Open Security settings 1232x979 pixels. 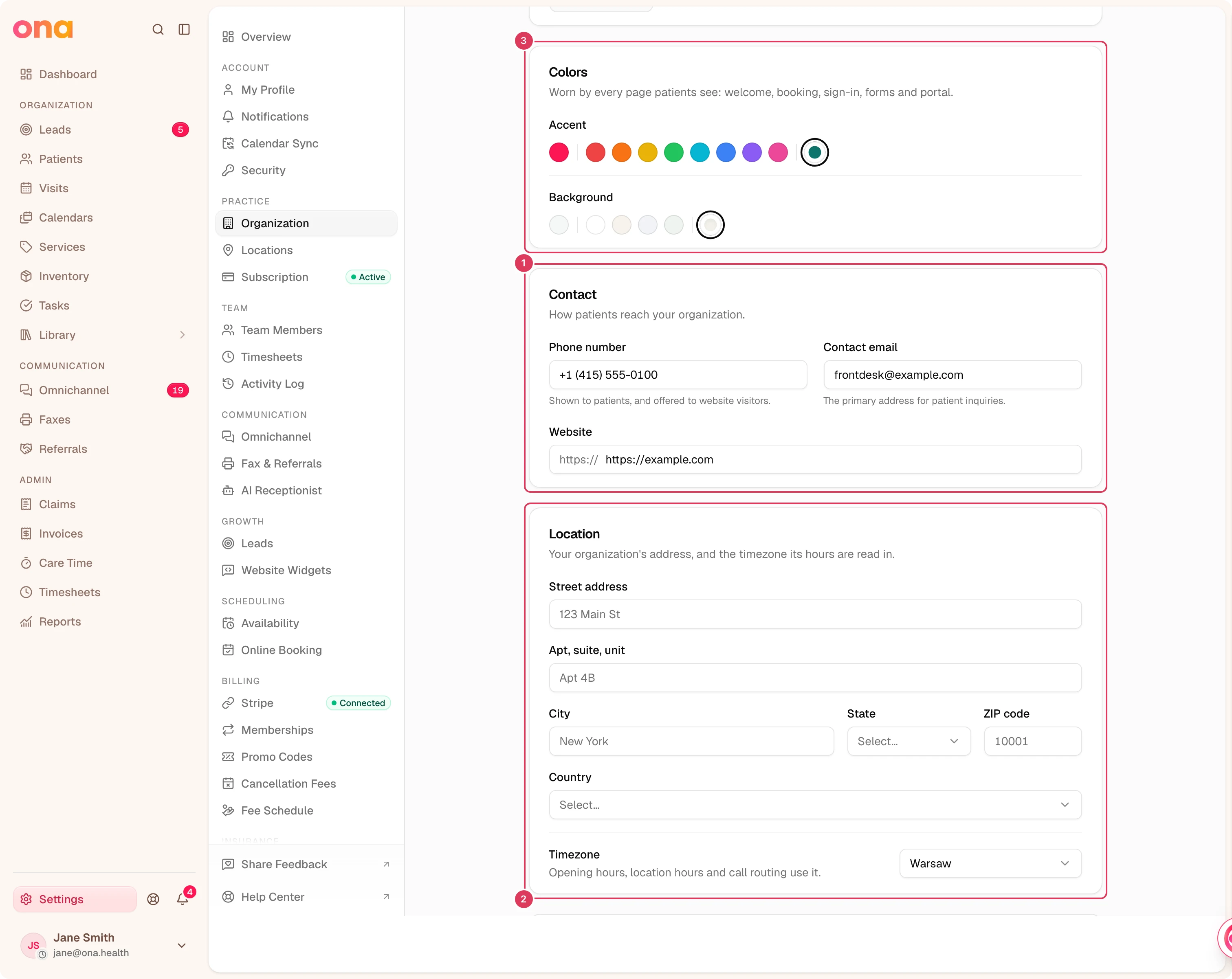tap(306, 170)
